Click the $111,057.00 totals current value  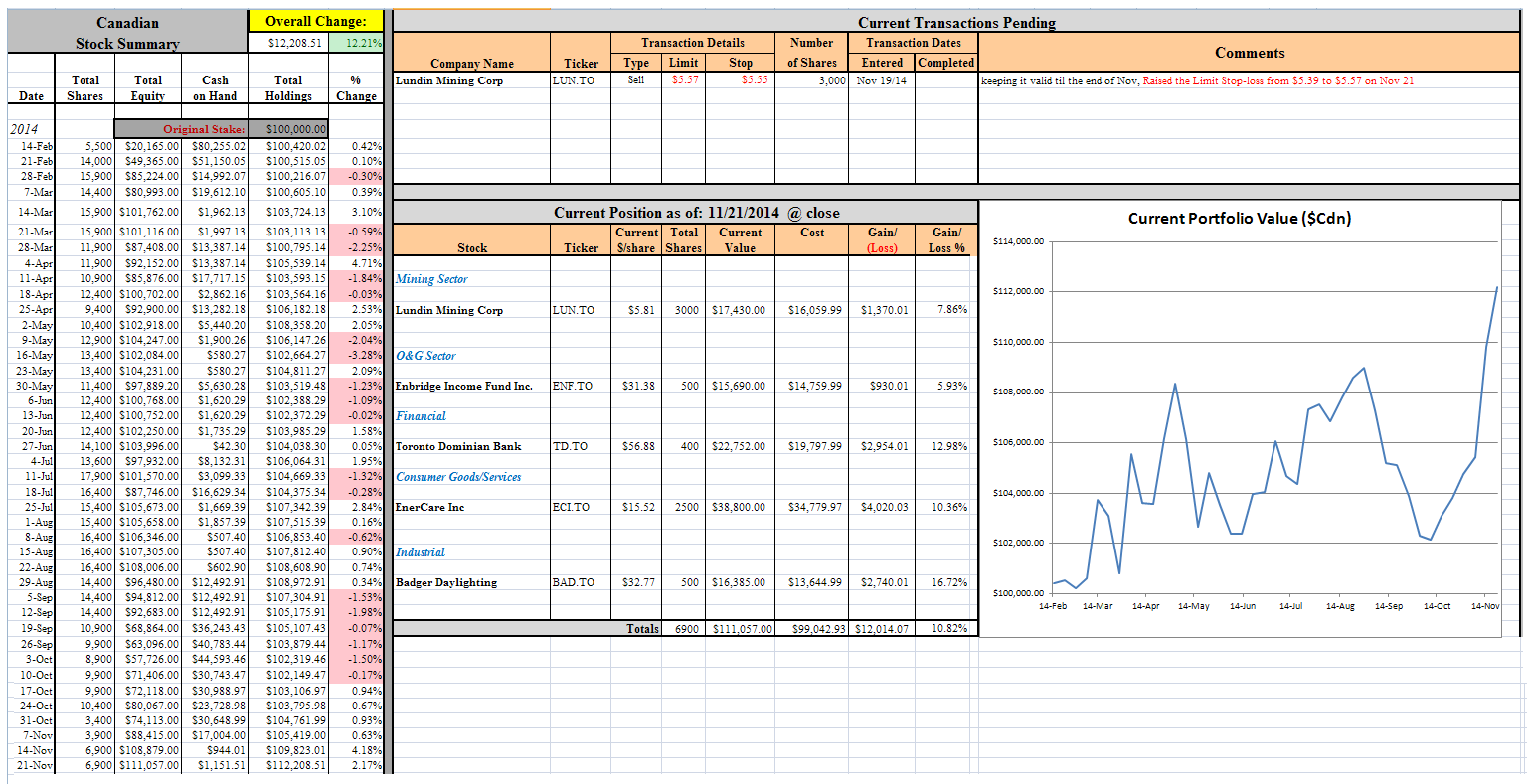pos(739,628)
